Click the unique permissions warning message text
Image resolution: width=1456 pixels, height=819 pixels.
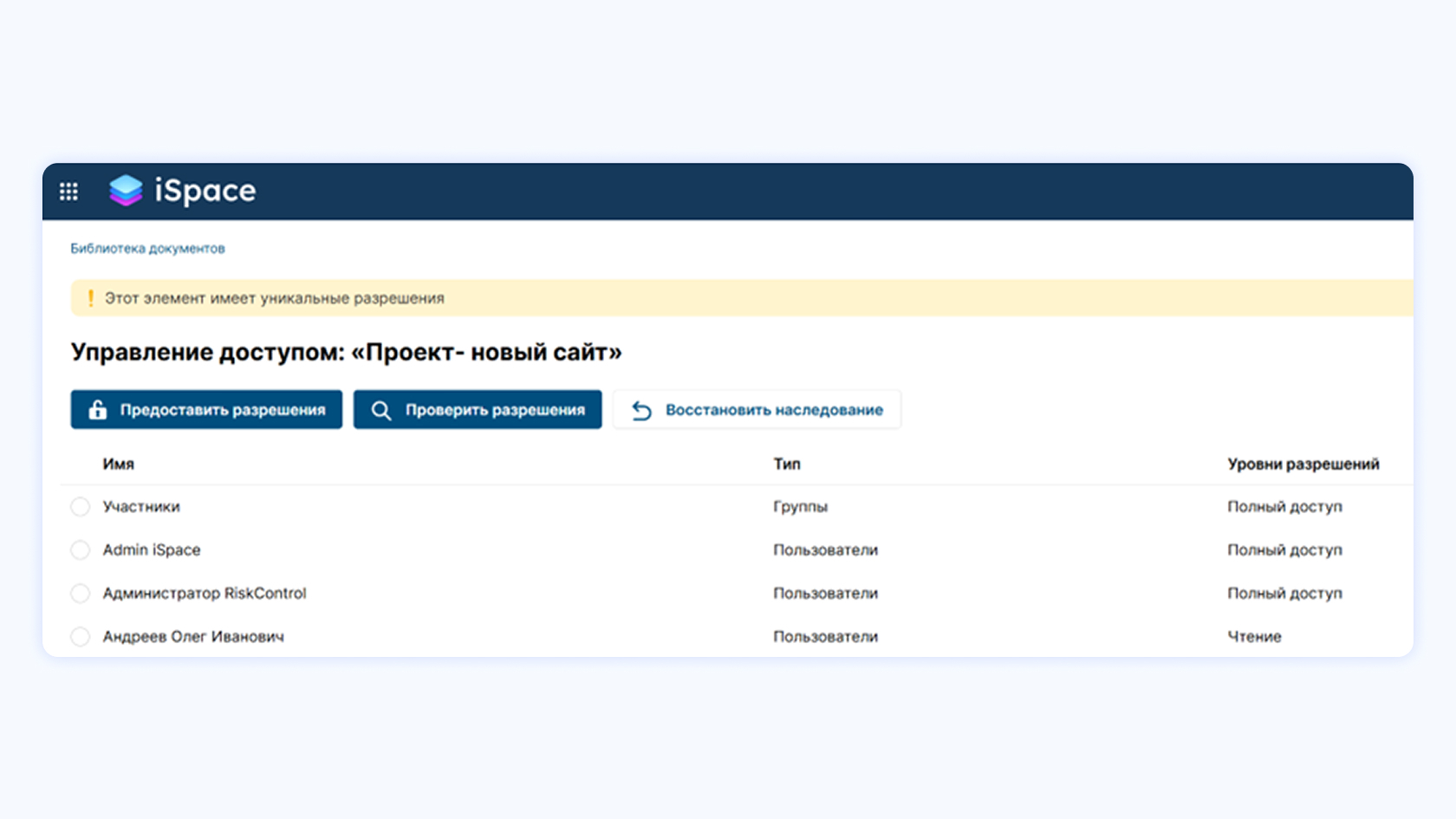point(275,298)
